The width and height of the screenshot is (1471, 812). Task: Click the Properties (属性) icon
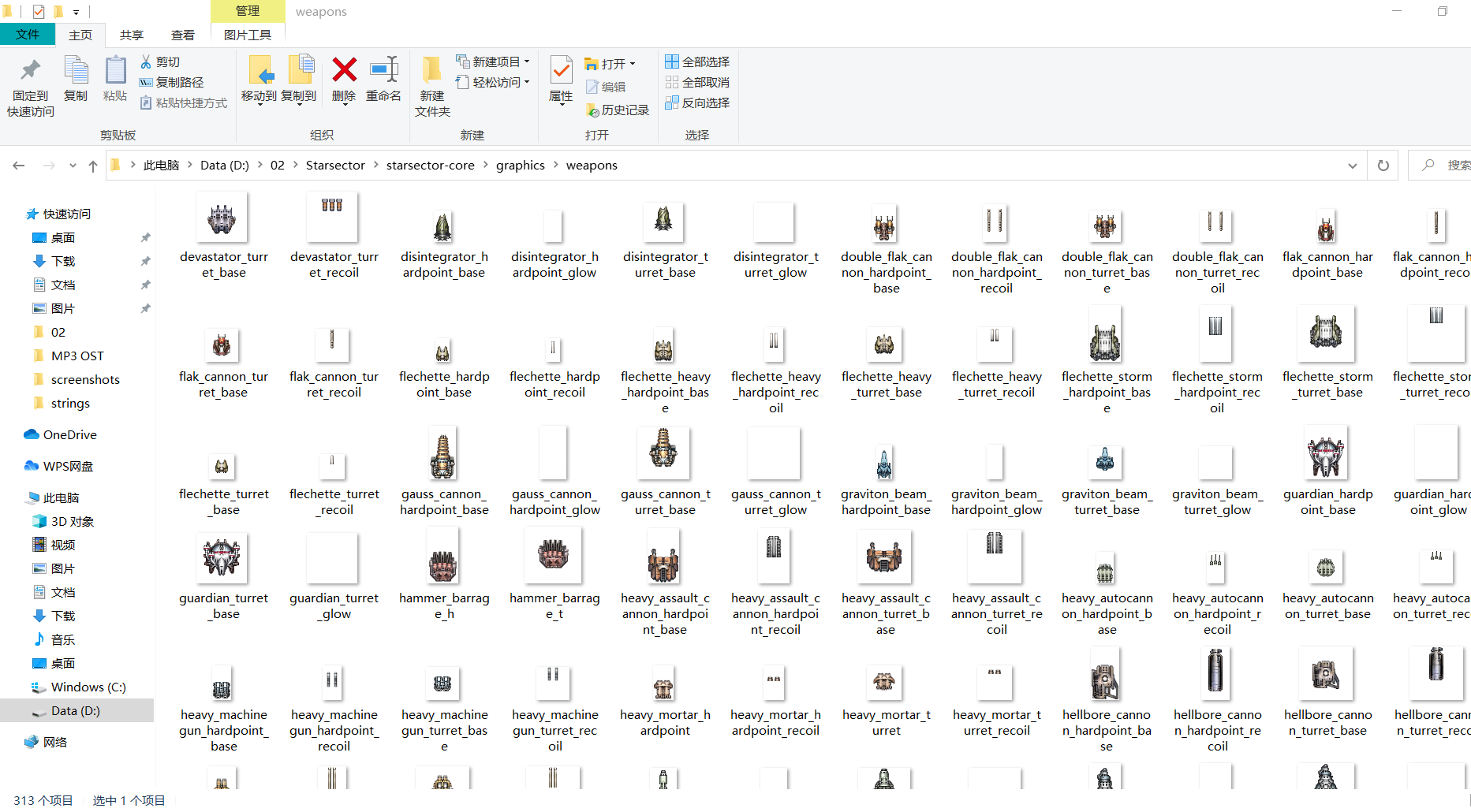click(x=561, y=73)
